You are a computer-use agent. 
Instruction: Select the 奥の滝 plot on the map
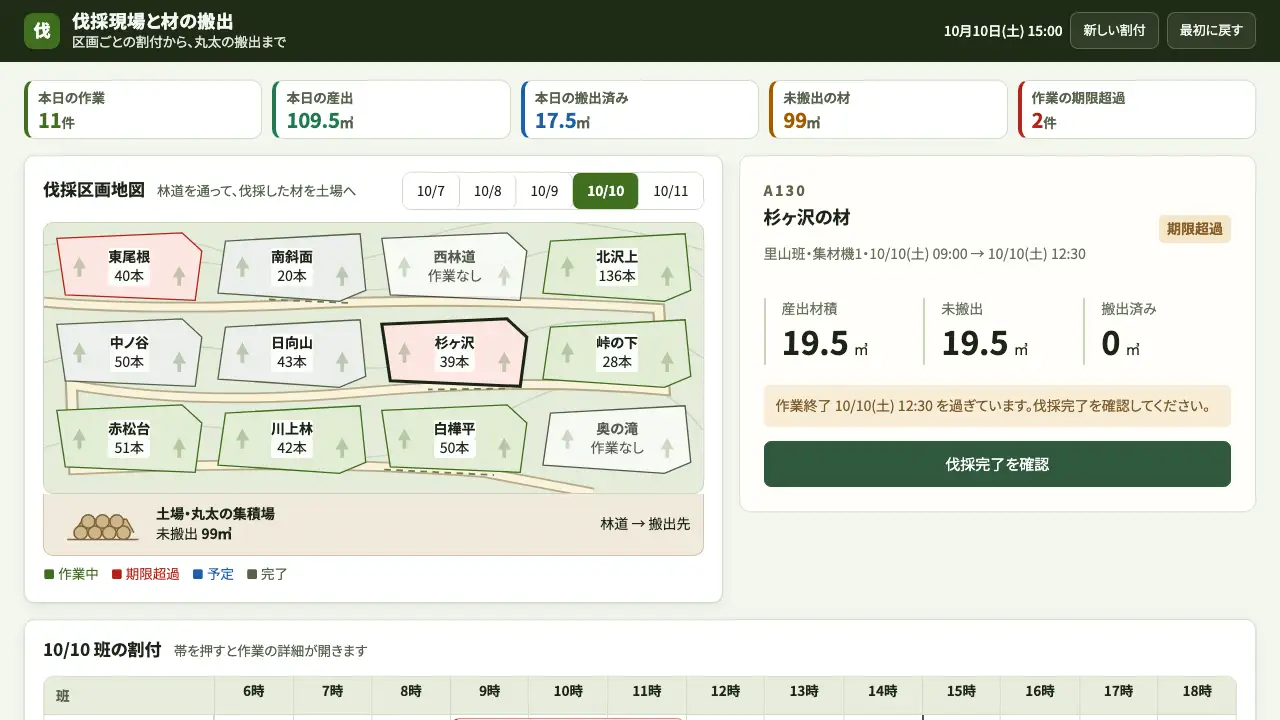click(x=617, y=438)
